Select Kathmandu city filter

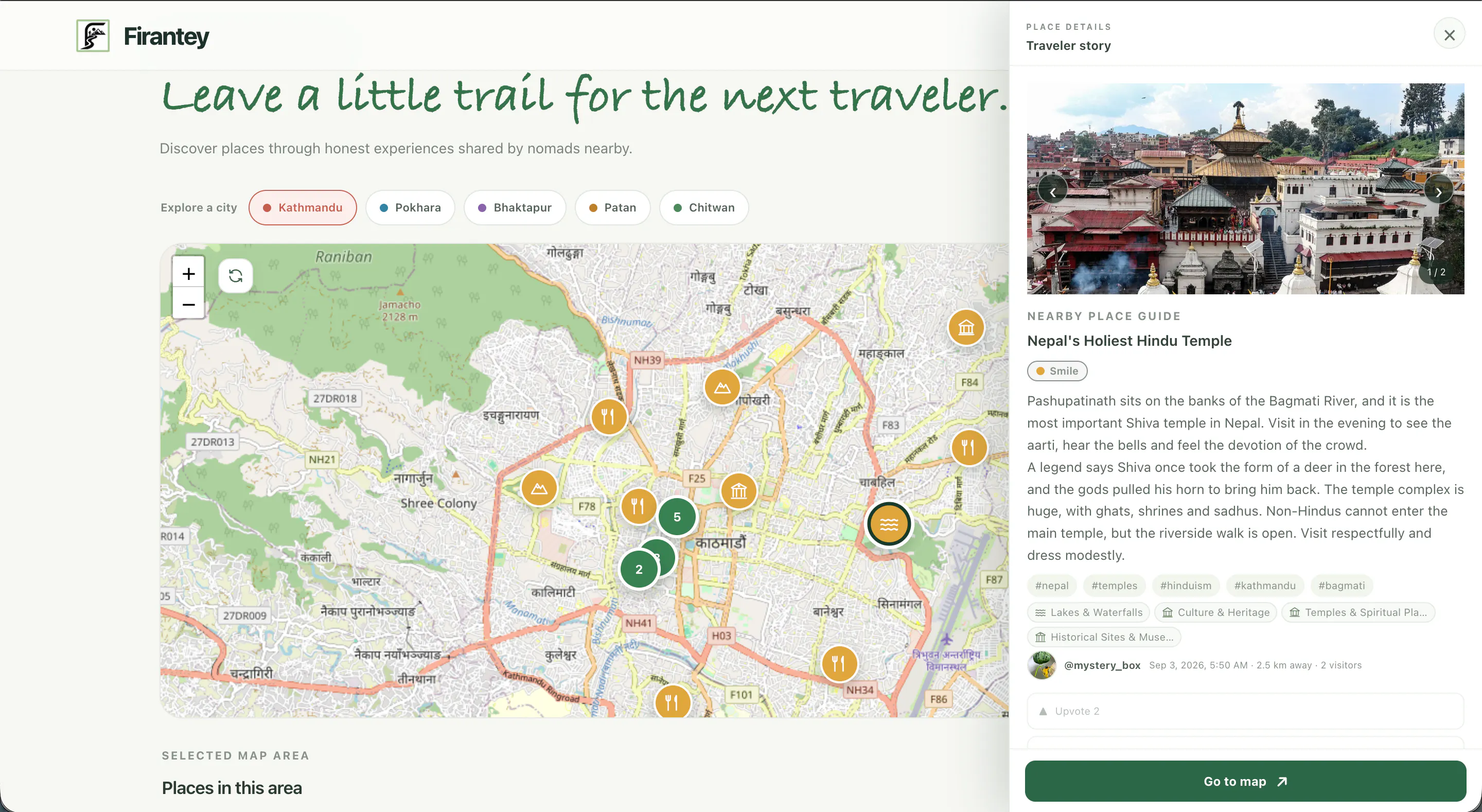coord(303,207)
